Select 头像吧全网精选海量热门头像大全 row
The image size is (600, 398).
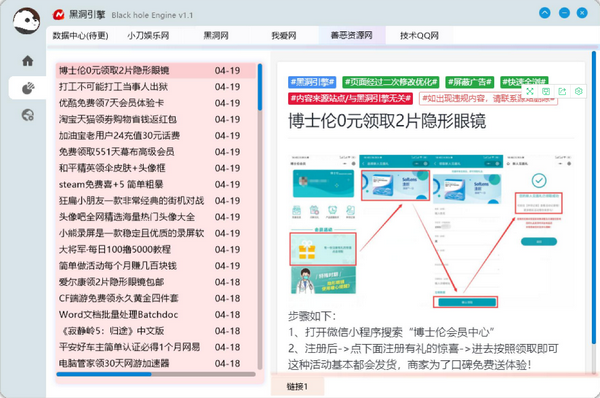tap(156, 217)
